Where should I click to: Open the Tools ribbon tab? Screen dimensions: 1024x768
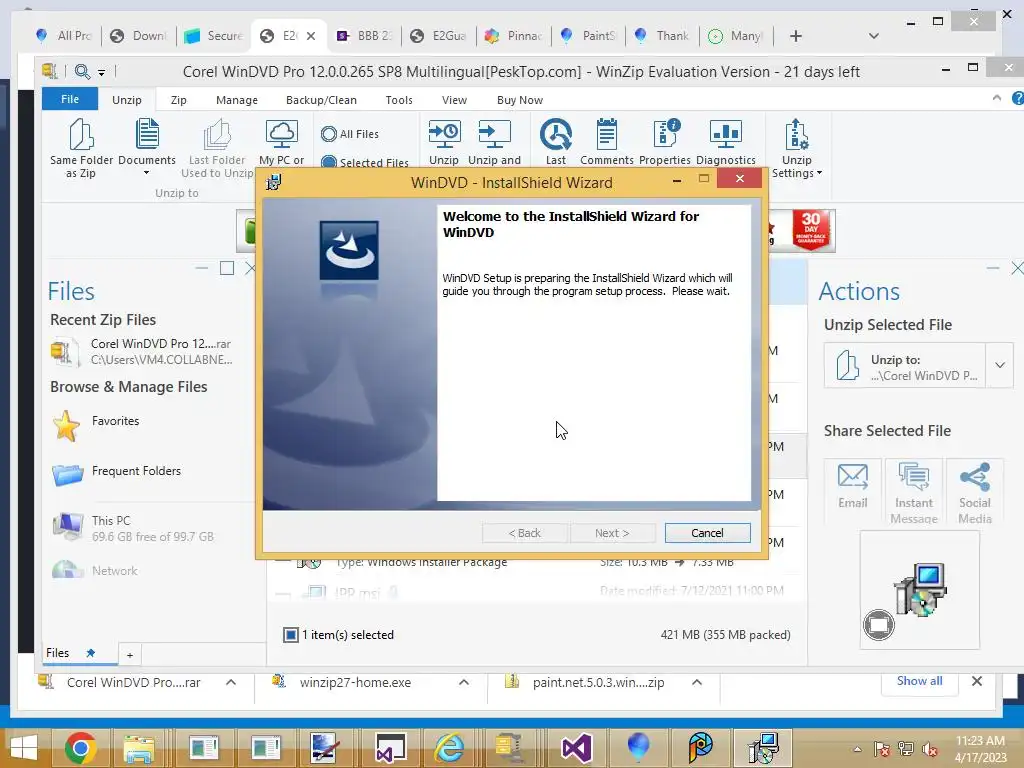click(399, 100)
